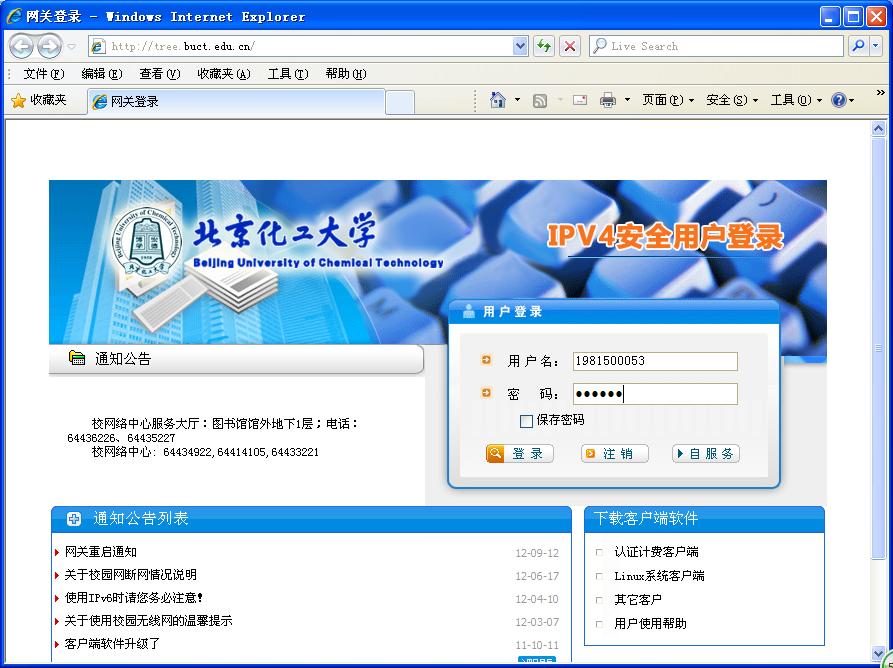Open the 使用IPv6时请您务必注意 announcement

tap(134, 598)
